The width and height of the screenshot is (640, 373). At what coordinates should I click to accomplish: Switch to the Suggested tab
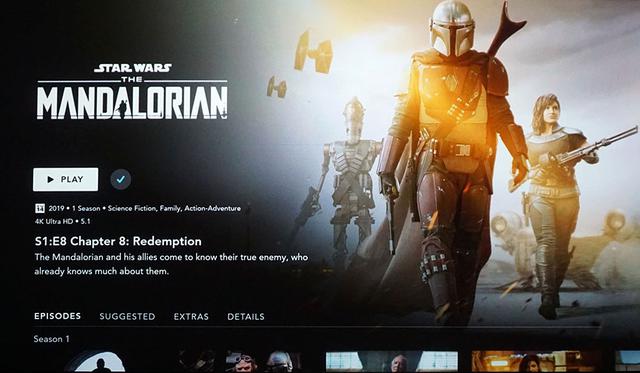[127, 316]
